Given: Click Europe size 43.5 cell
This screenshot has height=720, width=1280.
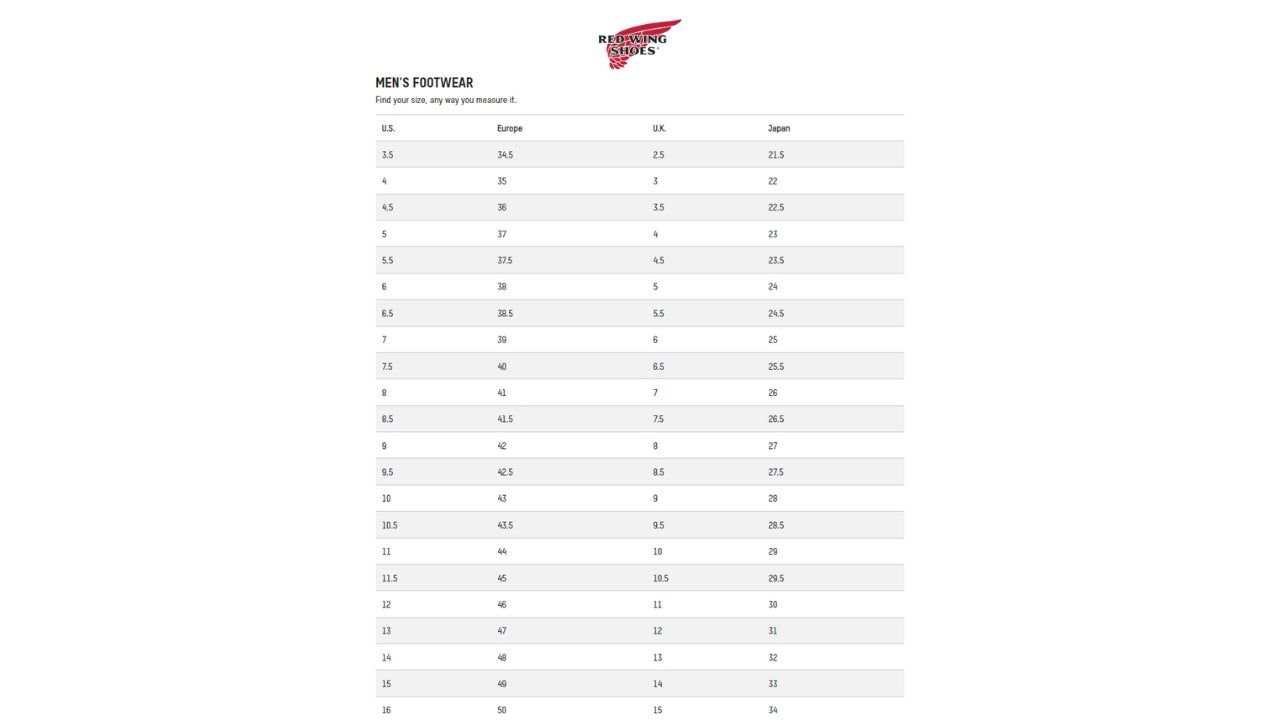Looking at the screenshot, I should coord(505,525).
